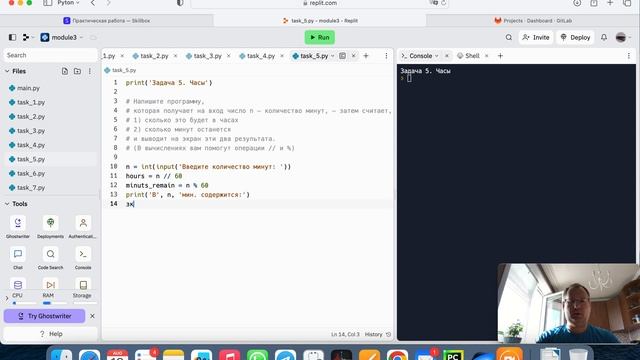This screenshot has width=640, height=360.
Task: Open browser downloads icon
Action: (577, 3)
